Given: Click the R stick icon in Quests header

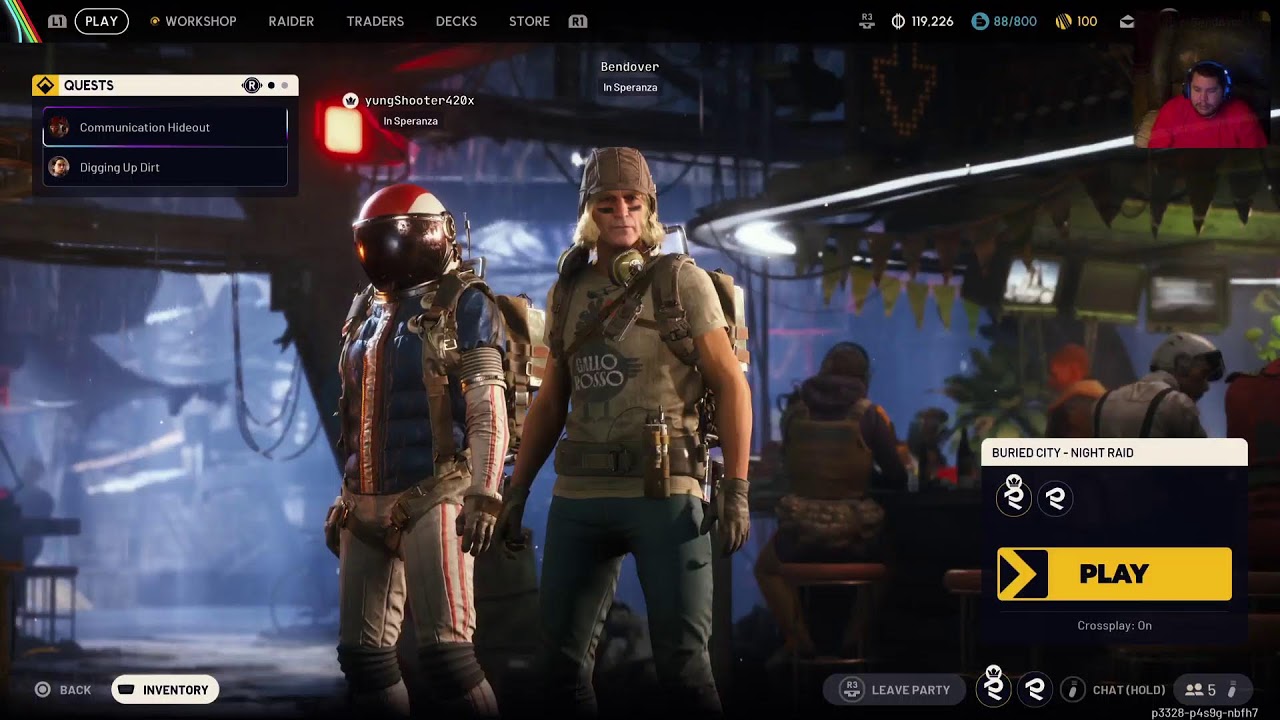Looking at the screenshot, I should point(251,85).
